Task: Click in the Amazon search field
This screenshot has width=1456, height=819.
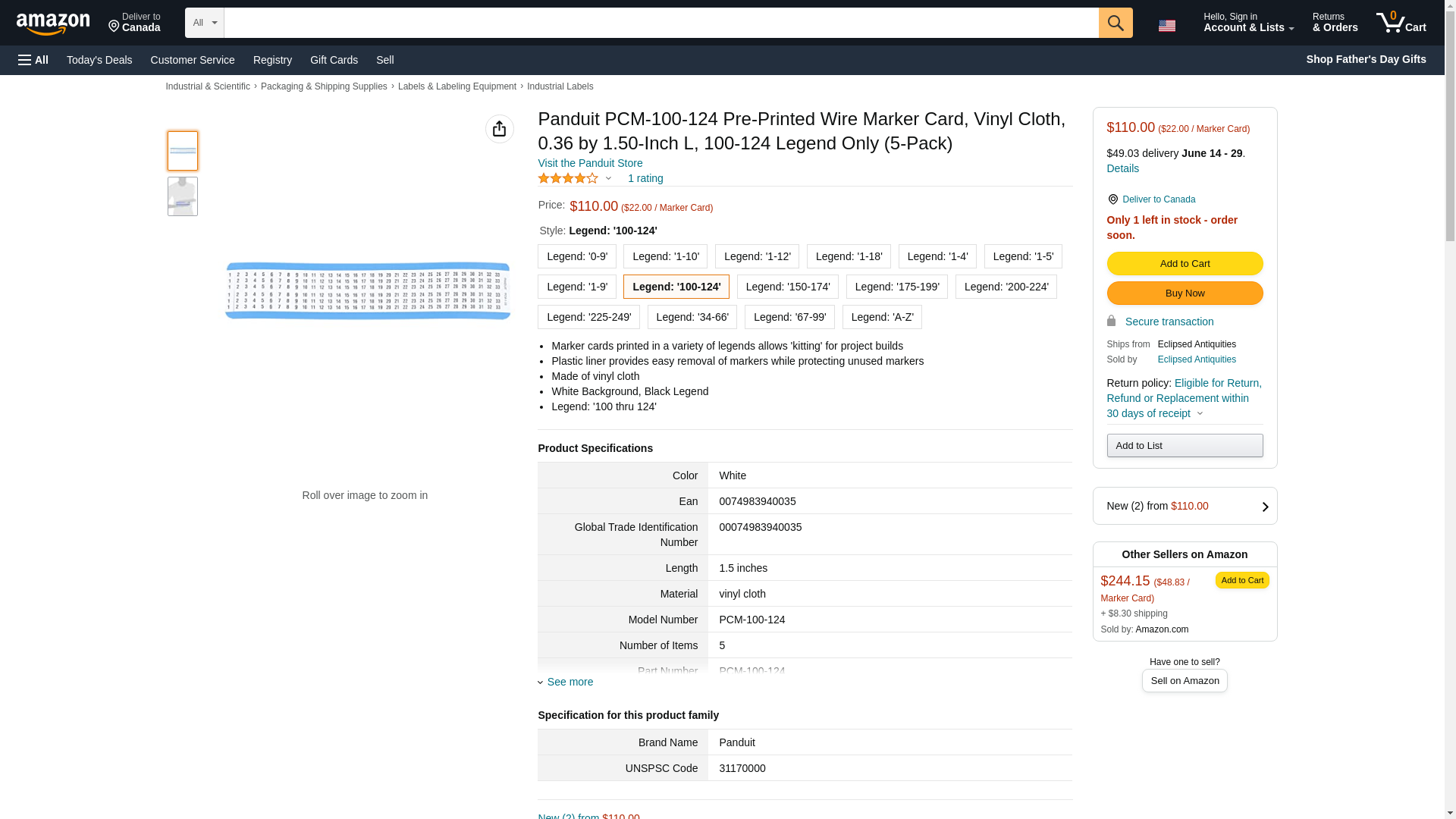Action: click(x=660, y=23)
